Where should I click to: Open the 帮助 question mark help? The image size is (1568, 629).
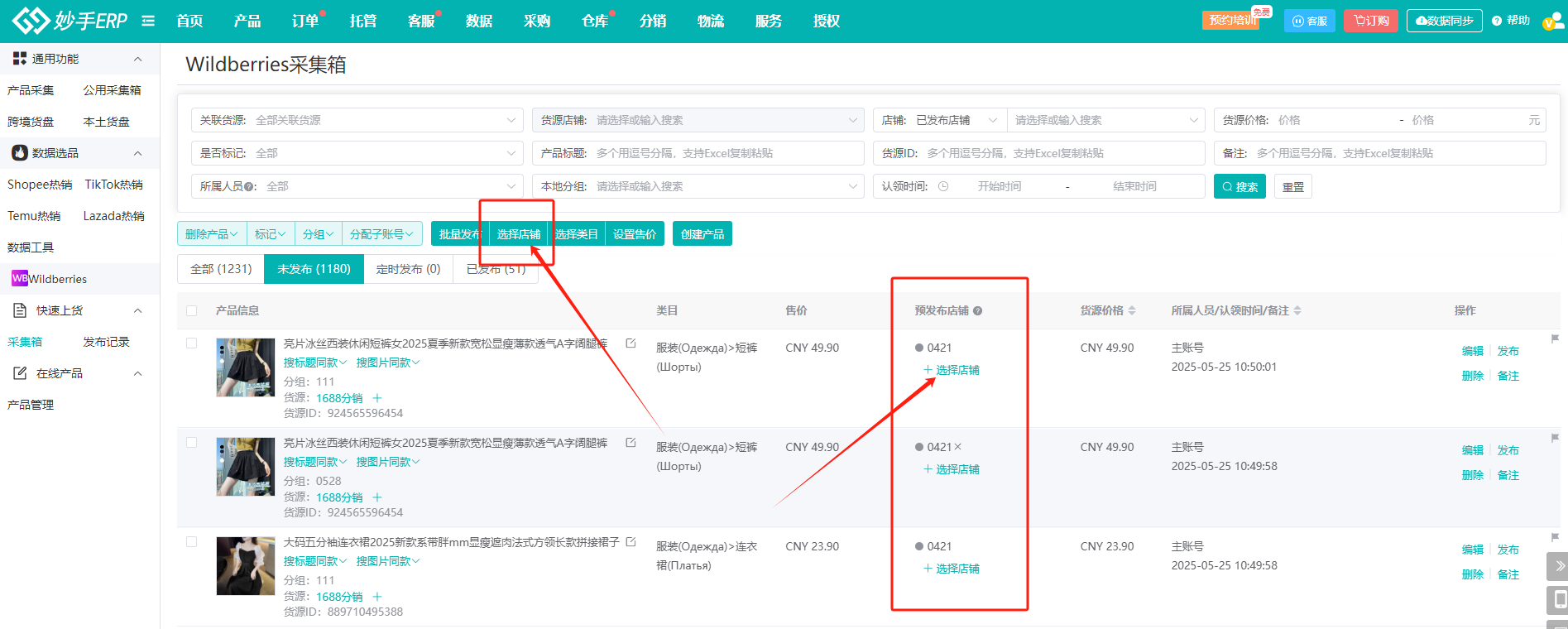[x=1511, y=21]
